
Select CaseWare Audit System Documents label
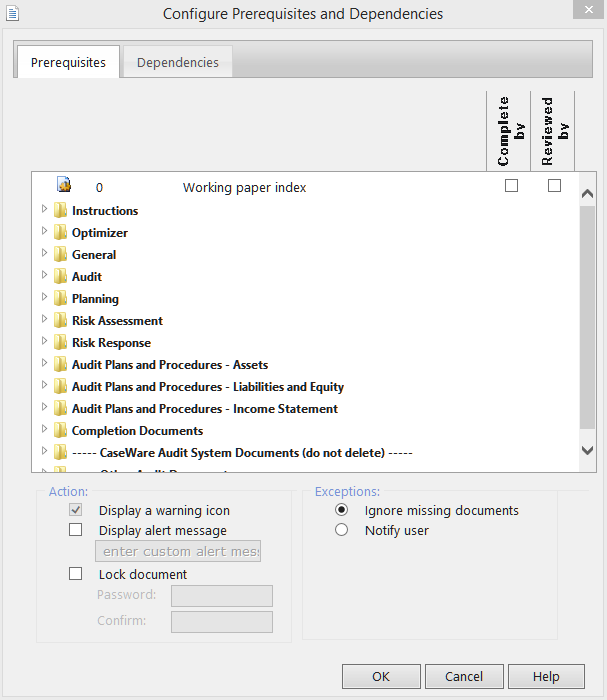tap(242, 453)
